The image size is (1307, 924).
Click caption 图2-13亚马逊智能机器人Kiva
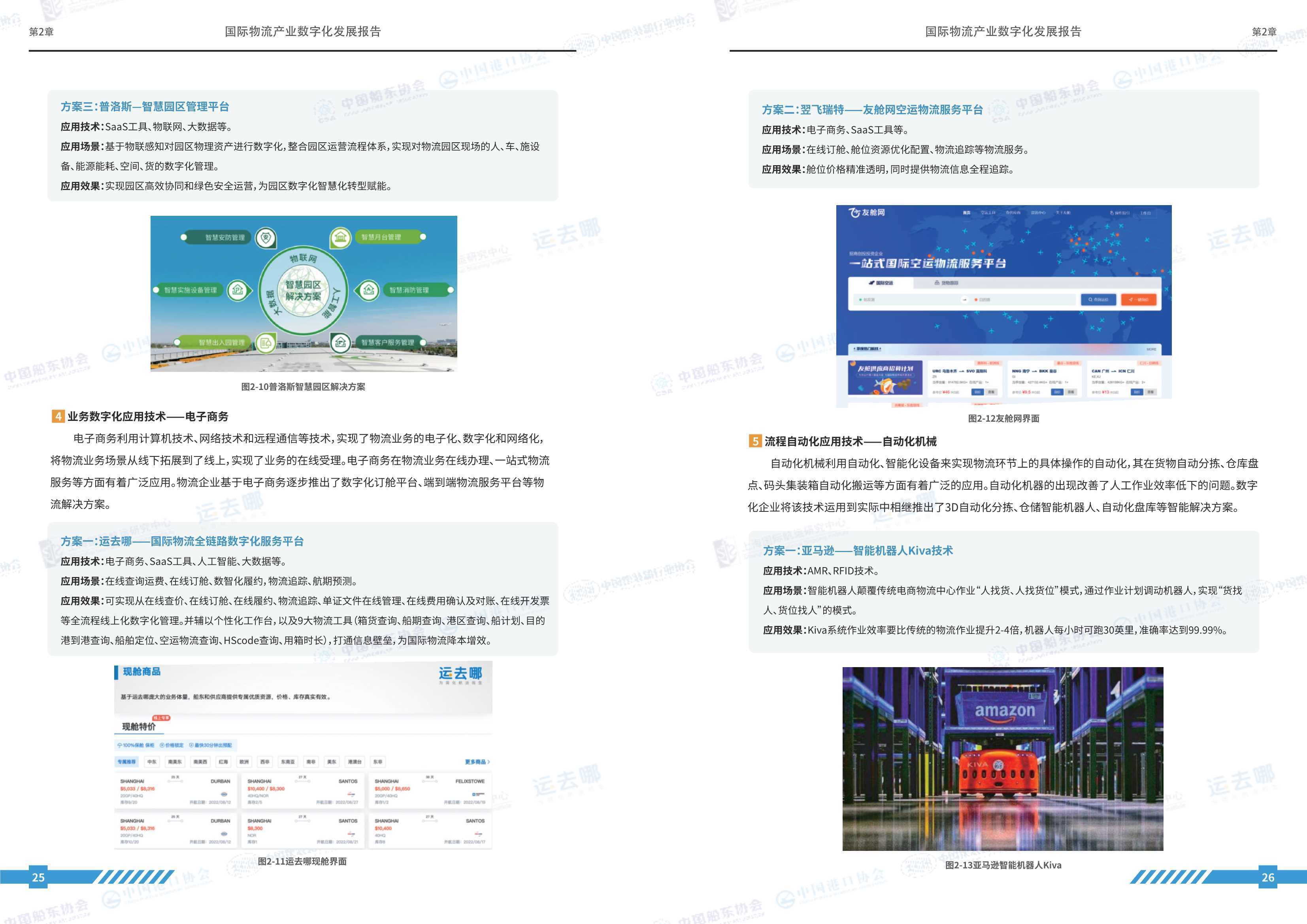(1003, 865)
